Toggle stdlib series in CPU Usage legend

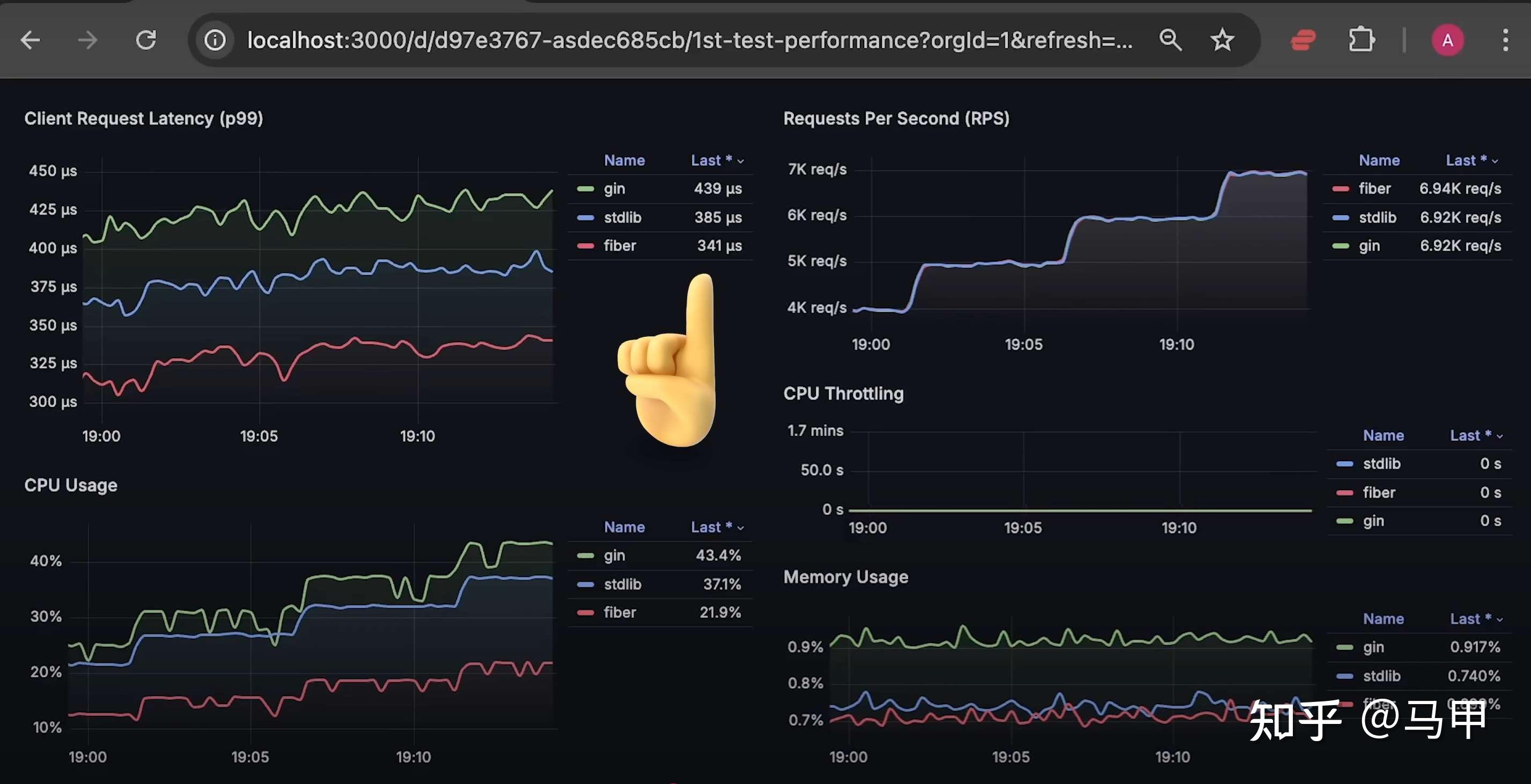622,585
